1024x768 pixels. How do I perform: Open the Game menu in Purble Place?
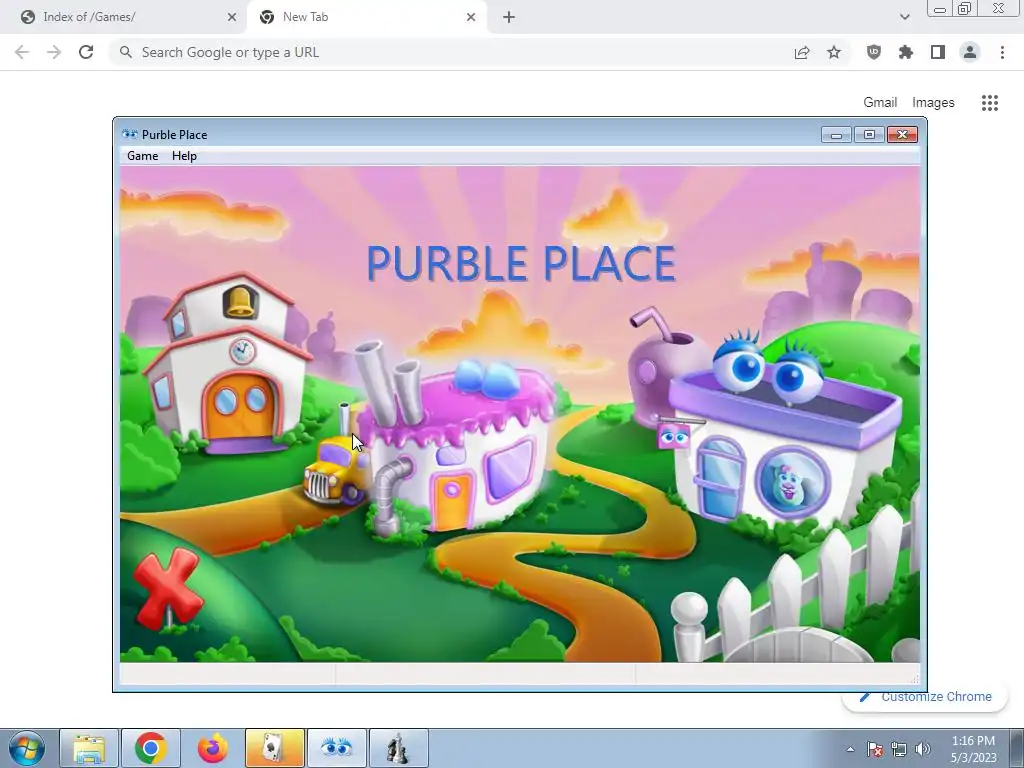click(x=142, y=155)
